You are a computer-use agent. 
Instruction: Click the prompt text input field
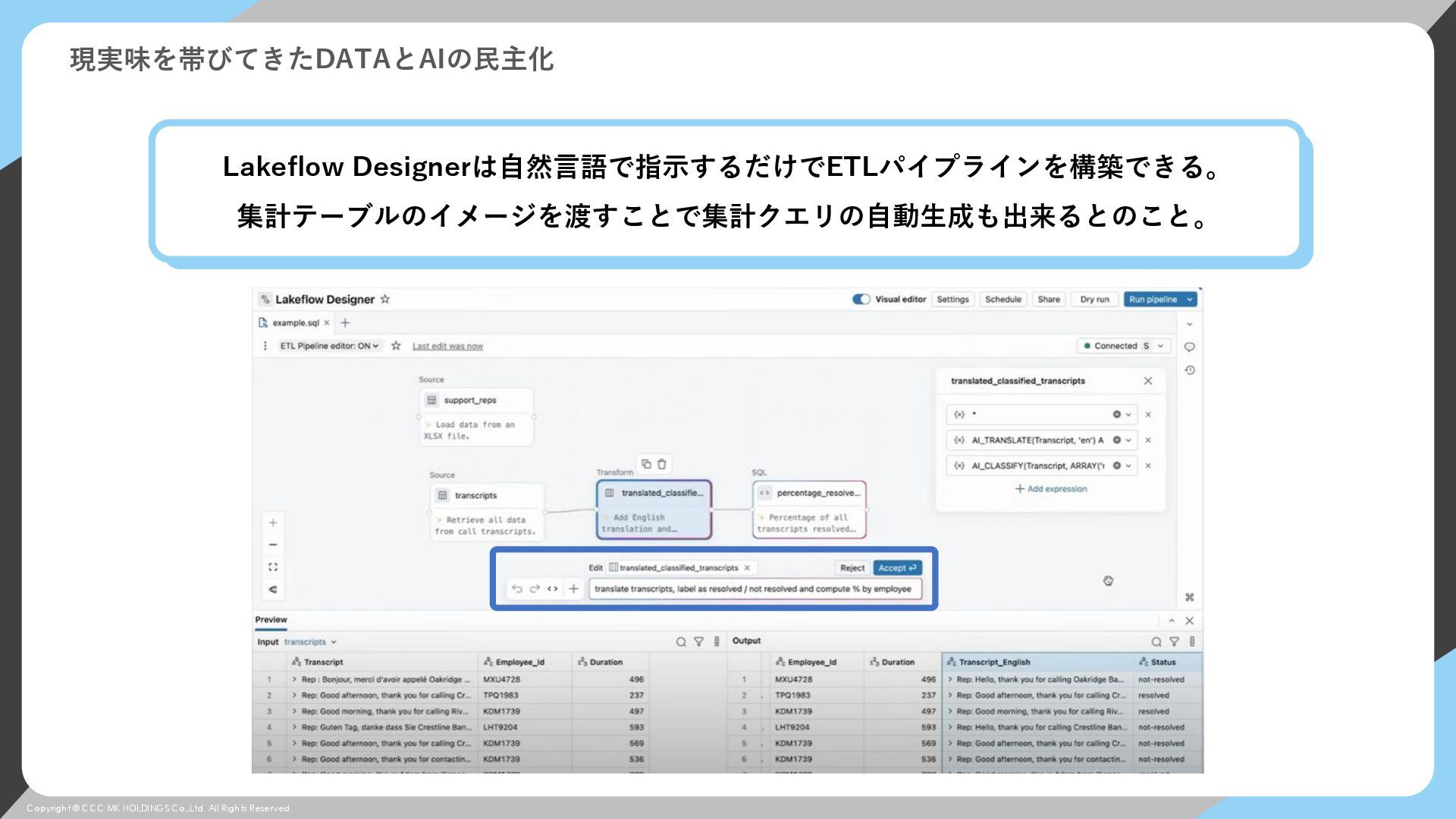coord(753,589)
